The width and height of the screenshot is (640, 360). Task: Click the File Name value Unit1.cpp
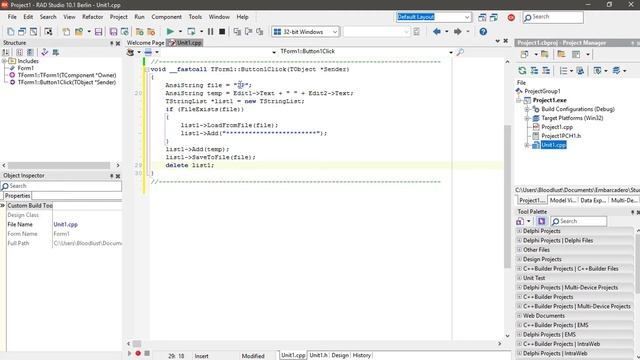click(x=66, y=224)
